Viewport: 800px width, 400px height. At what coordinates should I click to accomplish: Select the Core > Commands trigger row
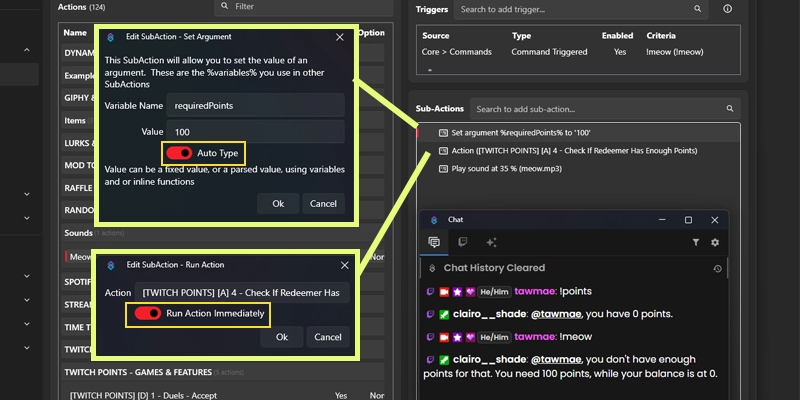click(578, 52)
